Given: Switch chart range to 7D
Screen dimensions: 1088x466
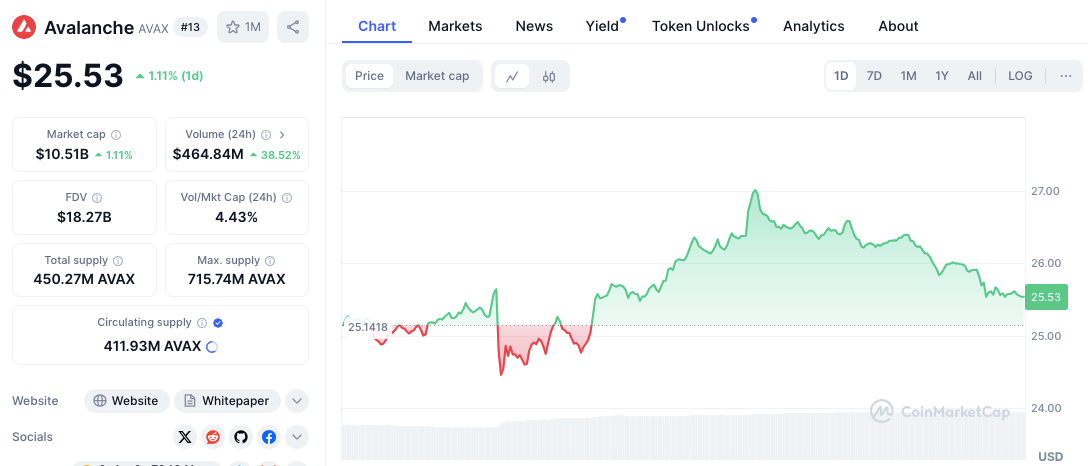Looking at the screenshot, I should pos(874,76).
